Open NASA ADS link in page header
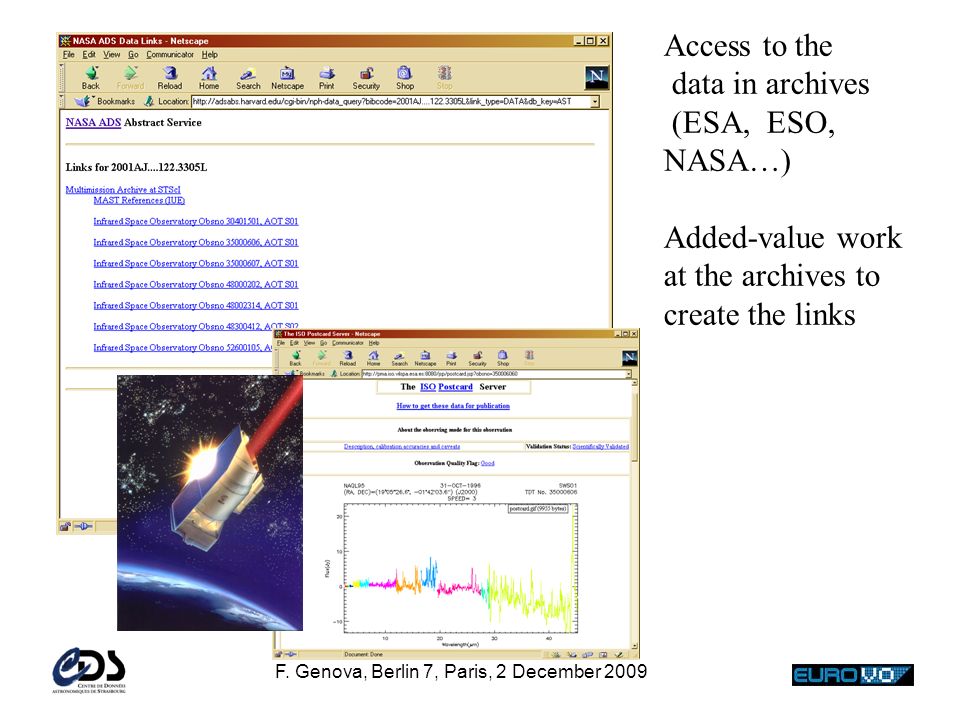The image size is (960, 720). (x=93, y=122)
